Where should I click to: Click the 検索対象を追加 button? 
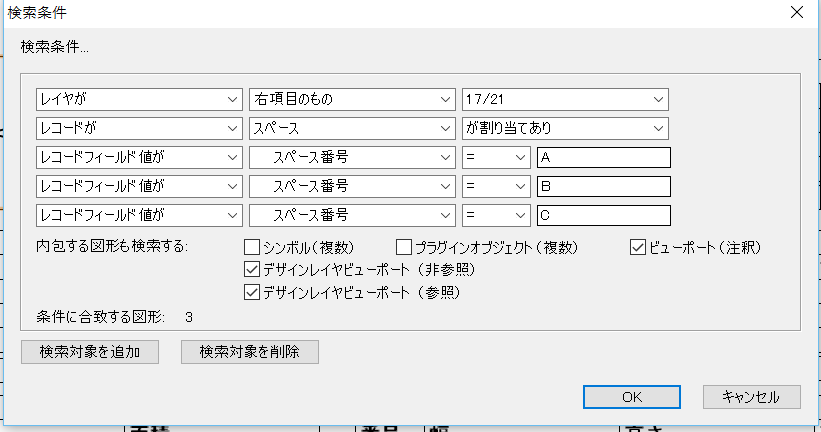tap(90, 352)
